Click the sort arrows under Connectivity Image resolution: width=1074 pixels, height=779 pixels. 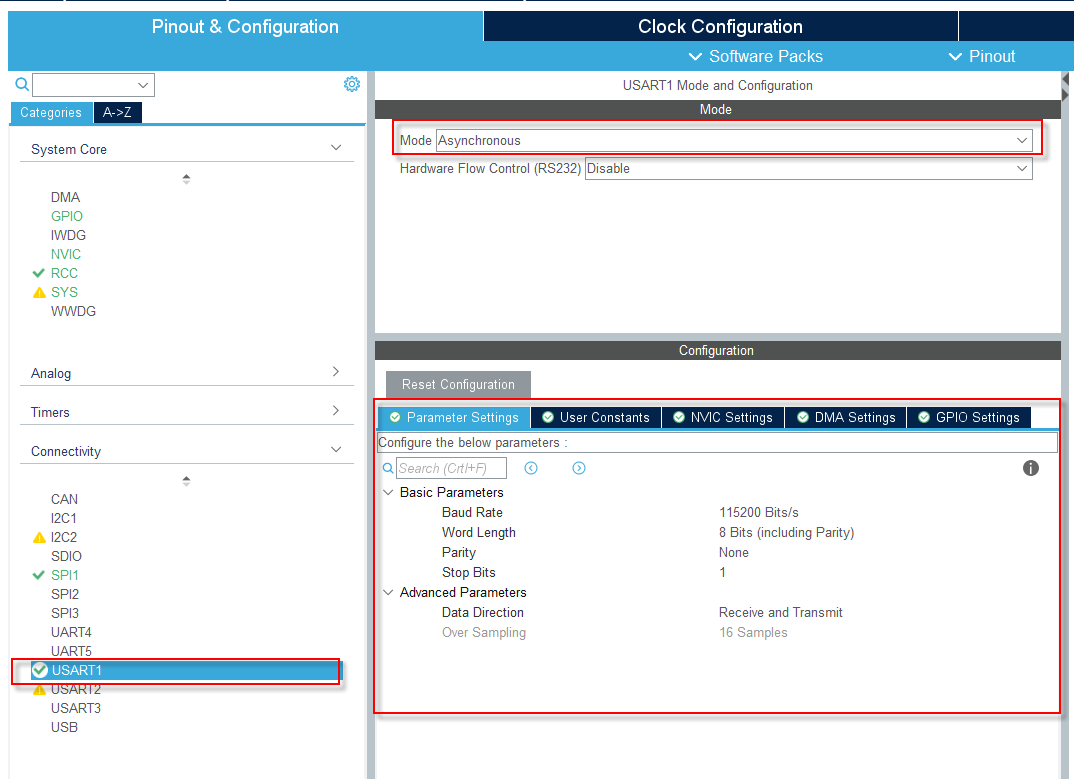[x=186, y=481]
